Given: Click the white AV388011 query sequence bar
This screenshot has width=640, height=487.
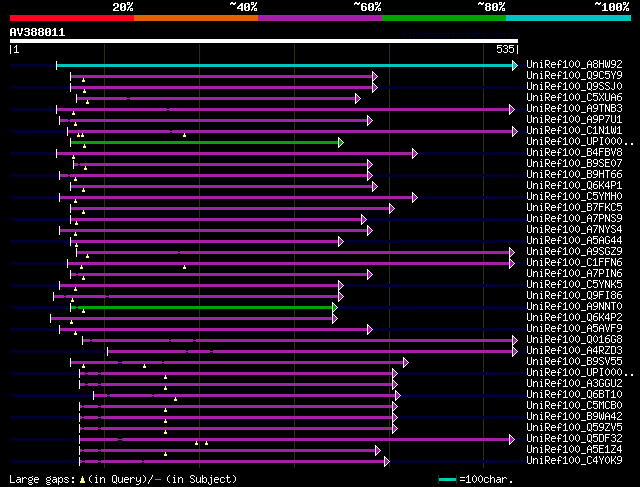Looking at the screenshot, I should [x=264, y=41].
